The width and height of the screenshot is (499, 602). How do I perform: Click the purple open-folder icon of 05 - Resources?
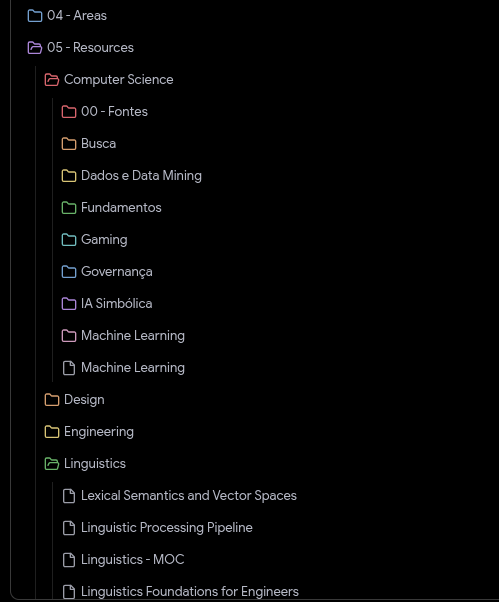35,48
